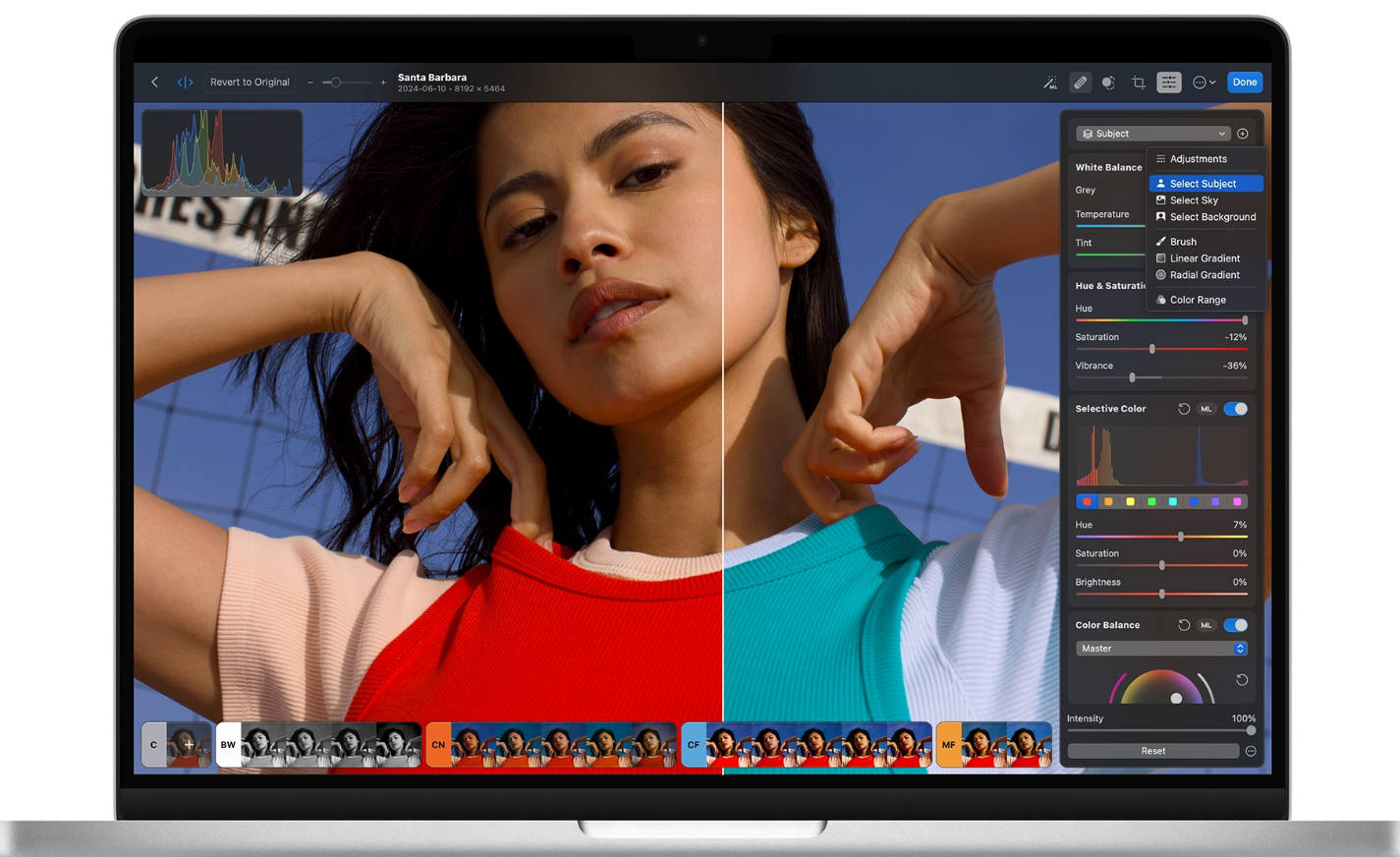The image size is (1400, 857).
Task: Toggle the split comparison view icon
Action: pyautogui.click(x=185, y=83)
